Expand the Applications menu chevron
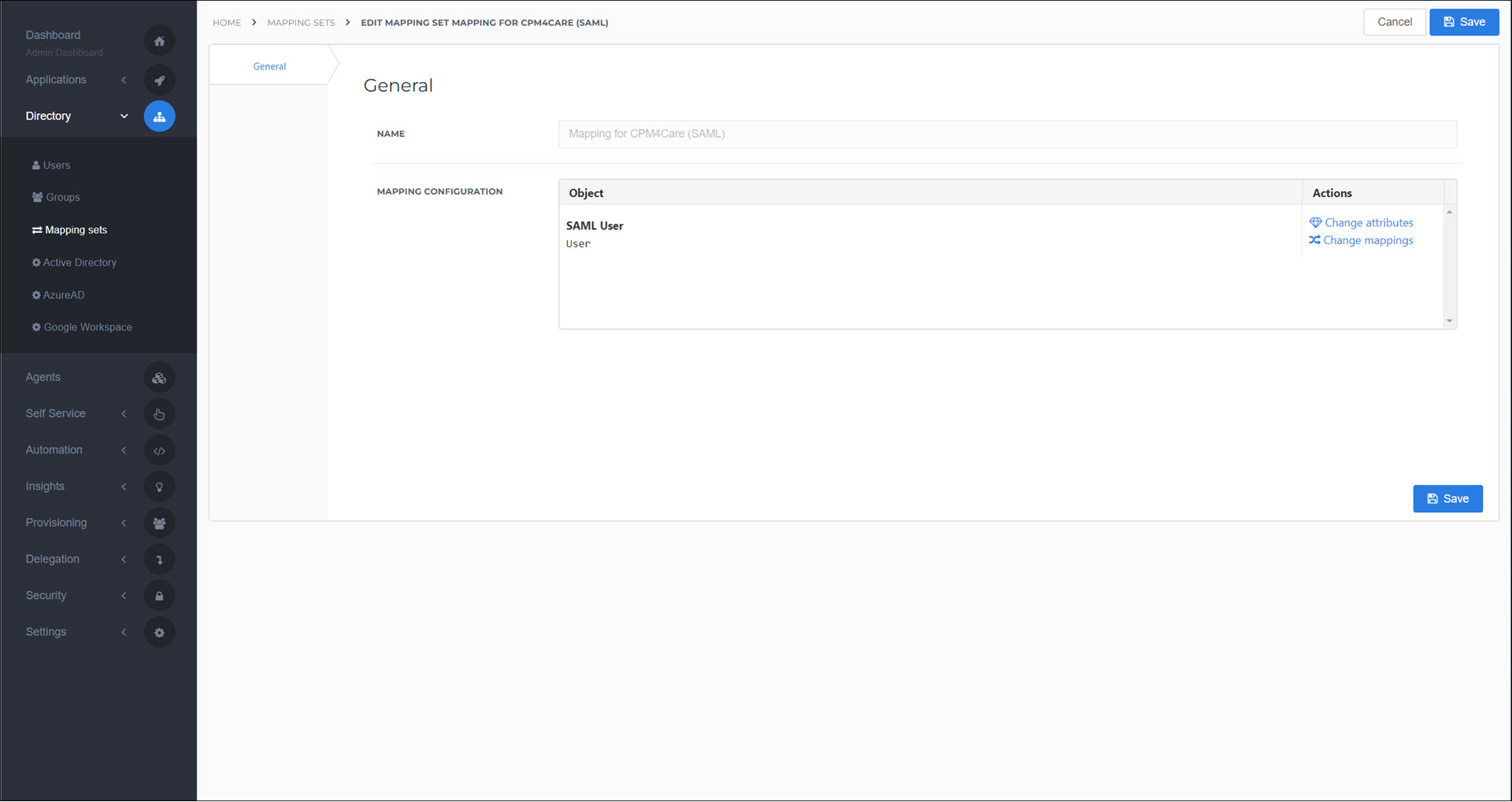Viewport: 1512px width, 802px height. pos(124,79)
